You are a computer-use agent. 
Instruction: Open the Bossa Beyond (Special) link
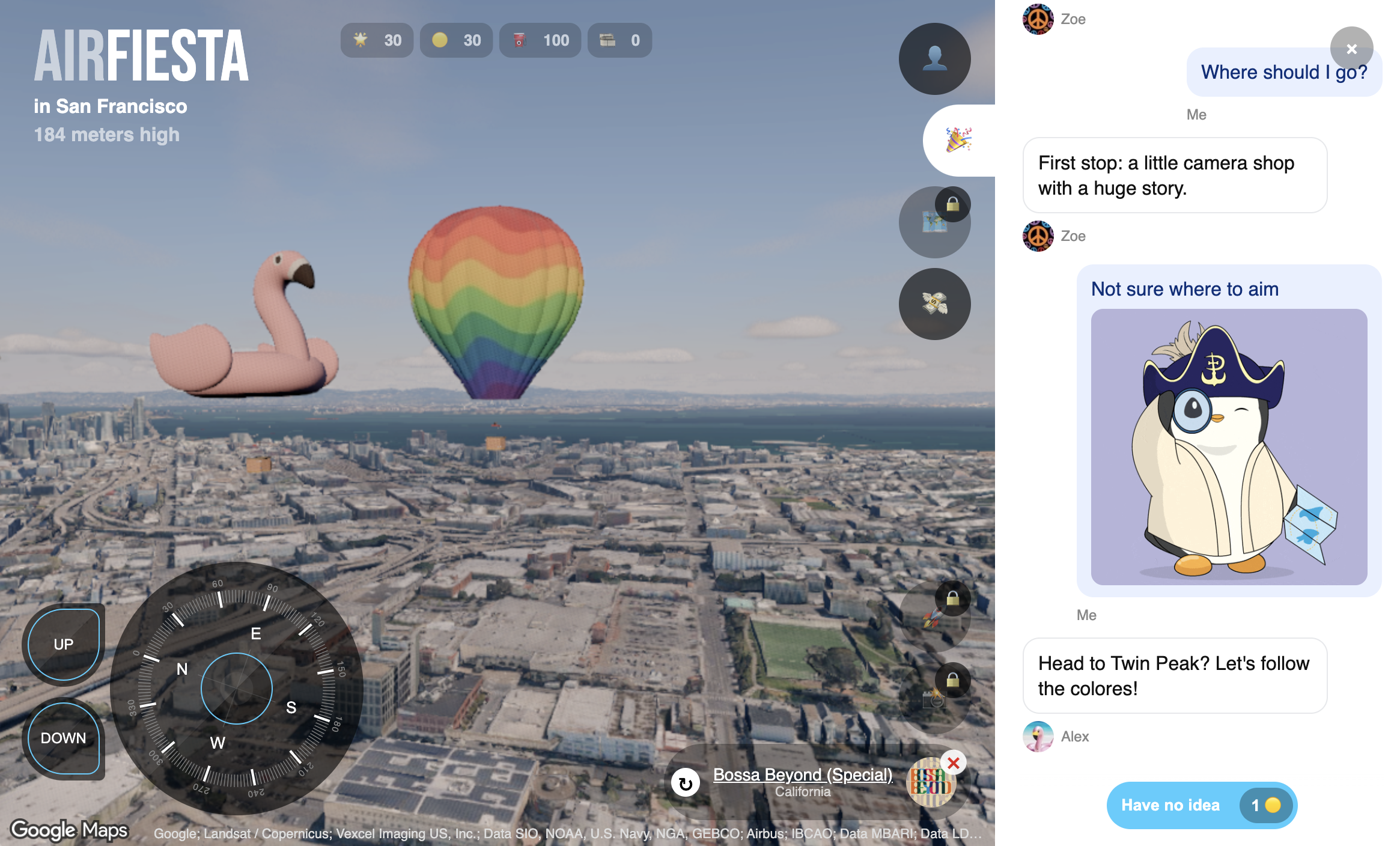[x=802, y=774]
